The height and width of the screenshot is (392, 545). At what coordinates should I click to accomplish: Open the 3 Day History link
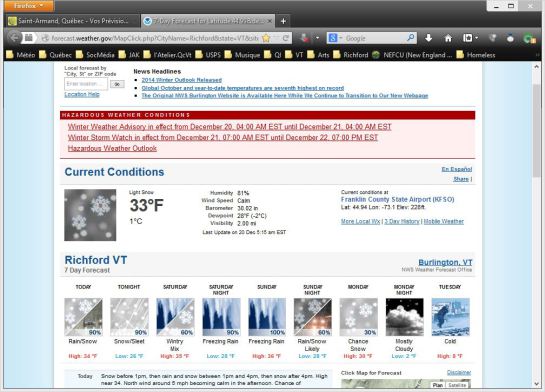402,221
